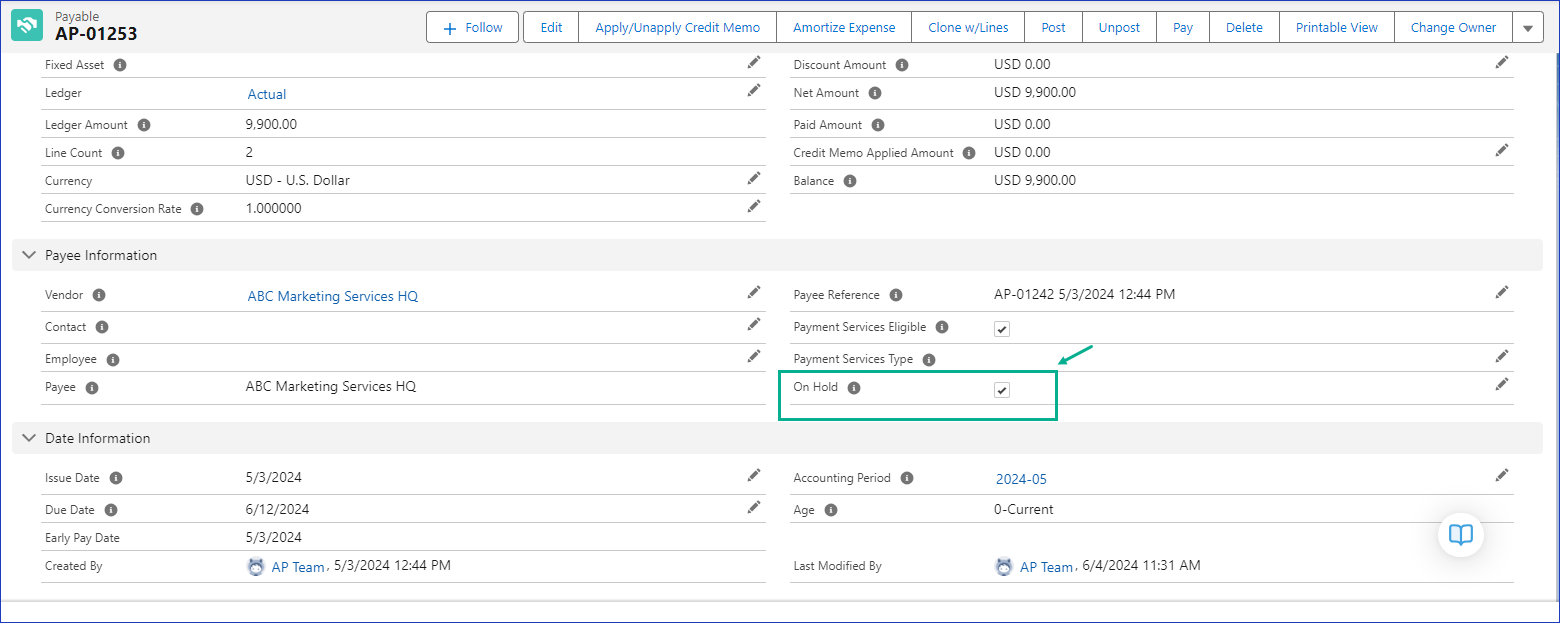Uncheck the On Hold checkbox
The width and height of the screenshot is (1560, 623).
click(x=1001, y=390)
